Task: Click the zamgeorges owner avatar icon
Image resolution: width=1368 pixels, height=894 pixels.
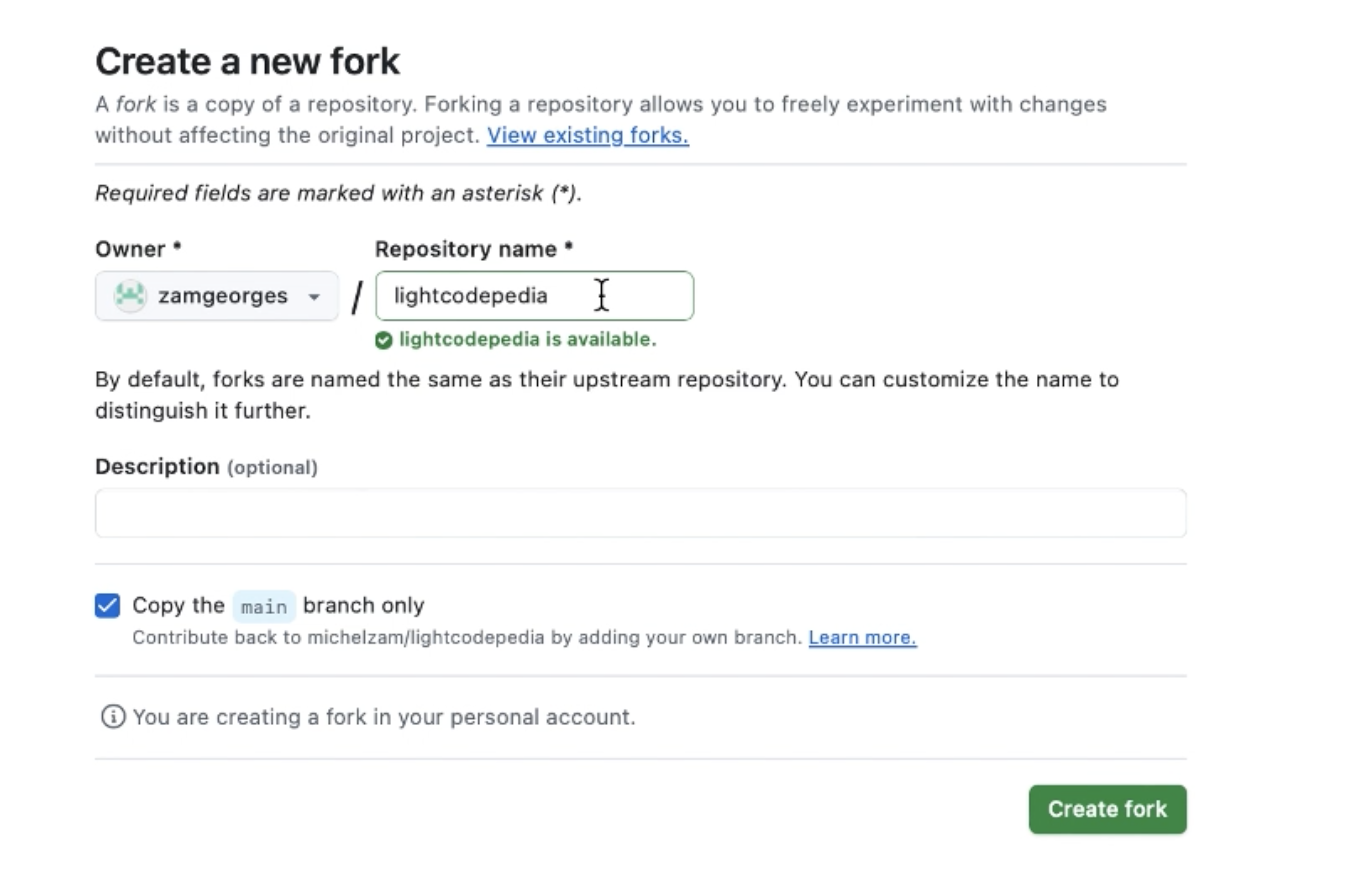Action: coord(130,296)
